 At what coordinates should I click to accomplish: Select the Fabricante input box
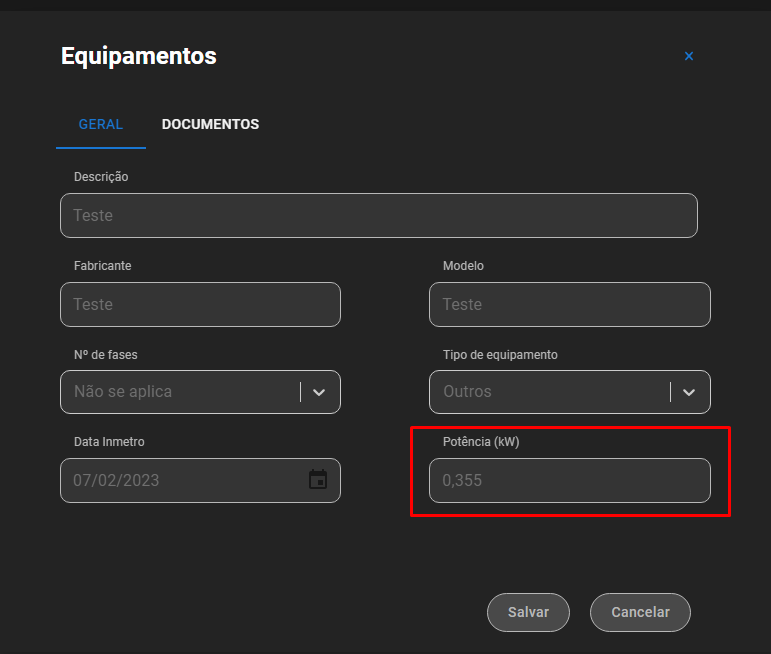[x=200, y=304]
